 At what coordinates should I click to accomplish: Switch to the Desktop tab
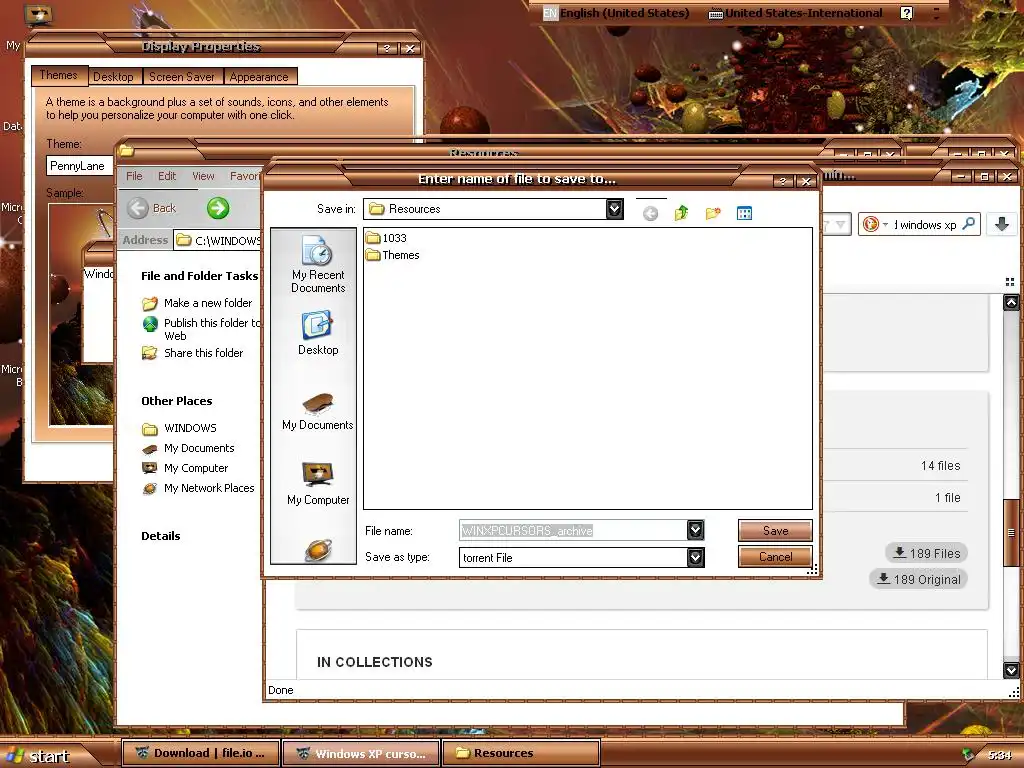pos(113,77)
